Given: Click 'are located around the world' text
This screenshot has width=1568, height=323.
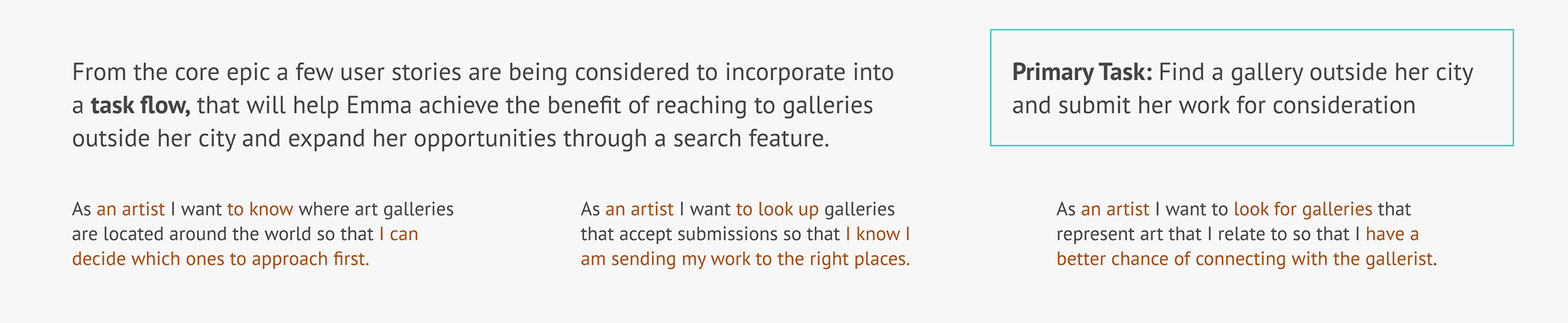Looking at the screenshot, I should (192, 235).
